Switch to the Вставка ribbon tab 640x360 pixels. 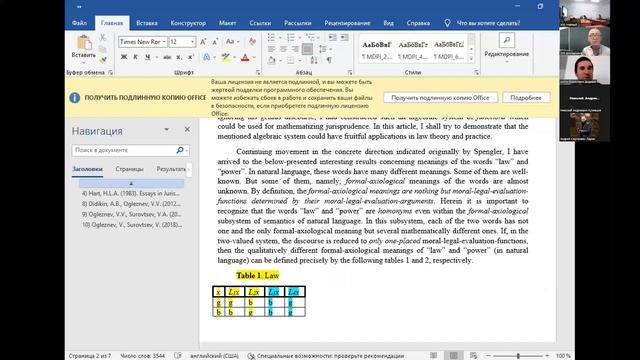click(x=147, y=23)
